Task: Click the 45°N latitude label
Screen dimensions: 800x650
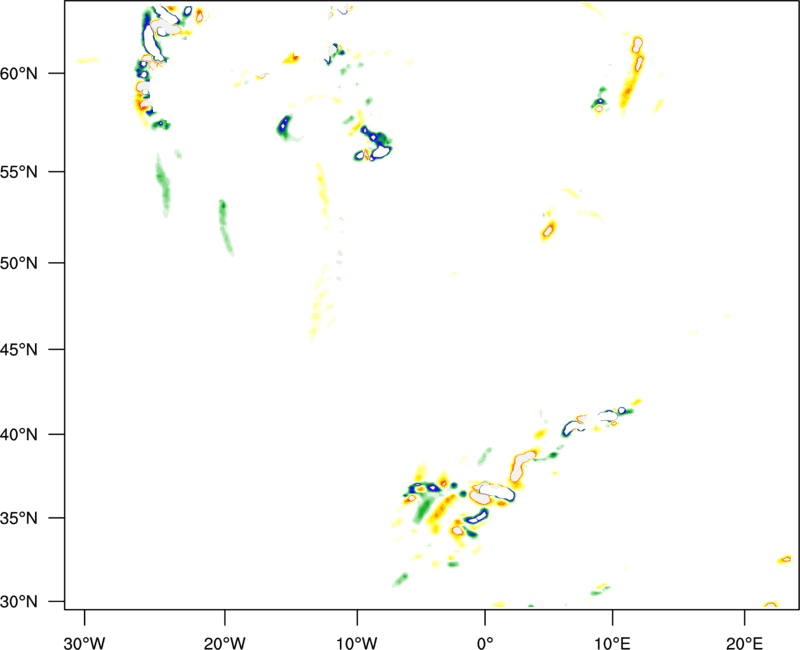Action: [x=19, y=350]
